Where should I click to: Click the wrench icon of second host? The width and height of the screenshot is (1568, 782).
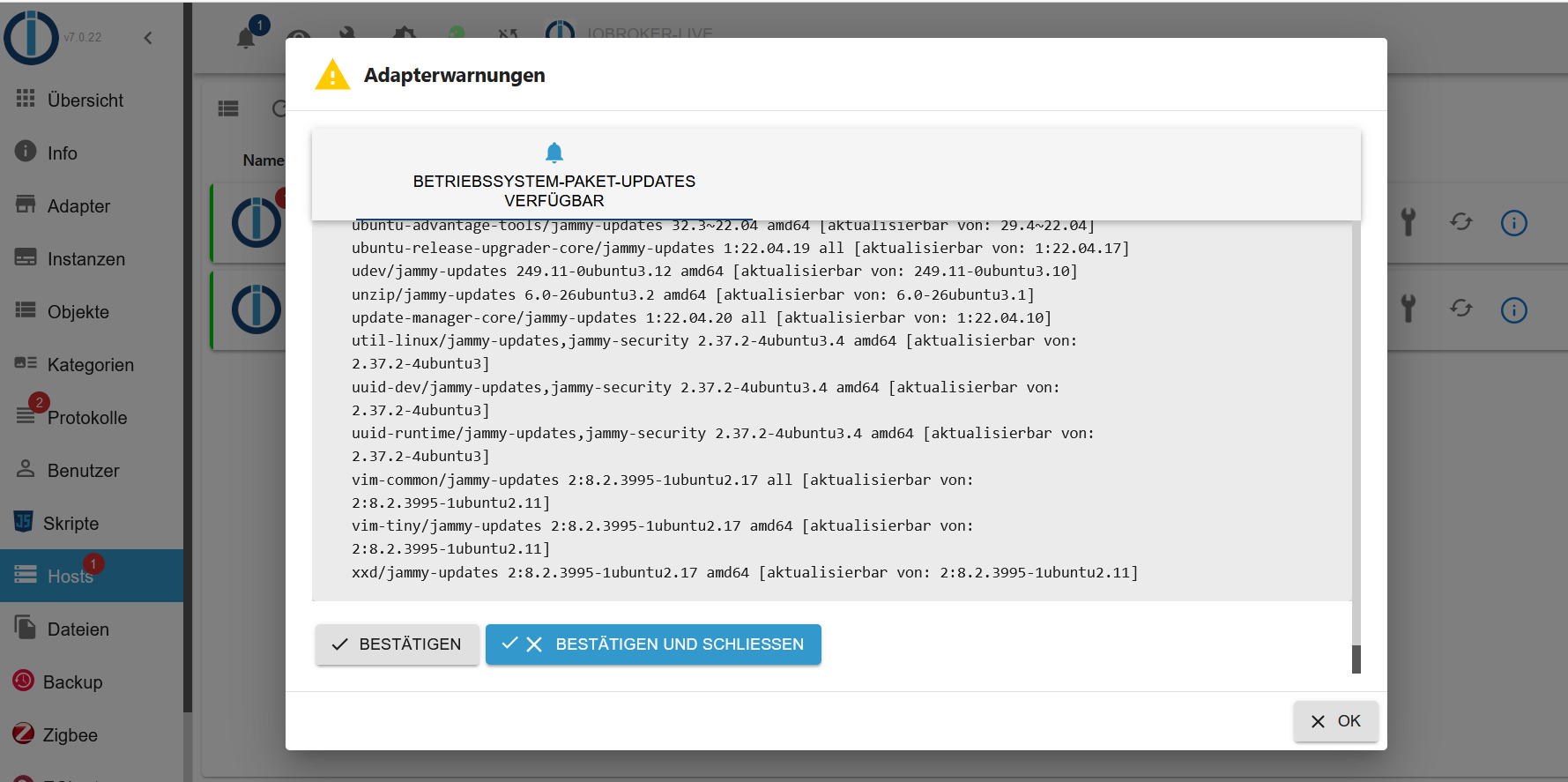(x=1408, y=309)
